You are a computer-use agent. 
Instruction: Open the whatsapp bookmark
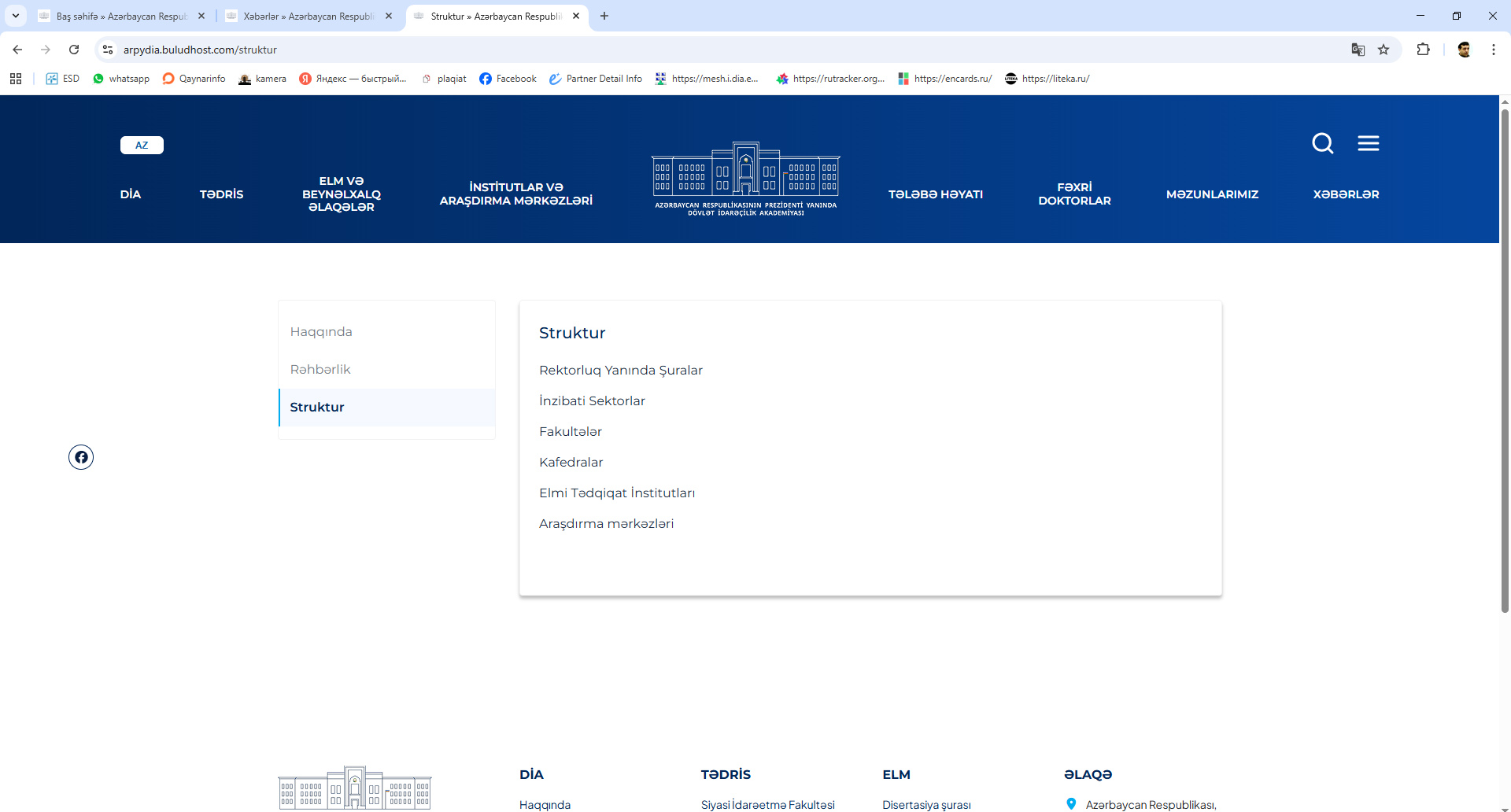coord(121,78)
